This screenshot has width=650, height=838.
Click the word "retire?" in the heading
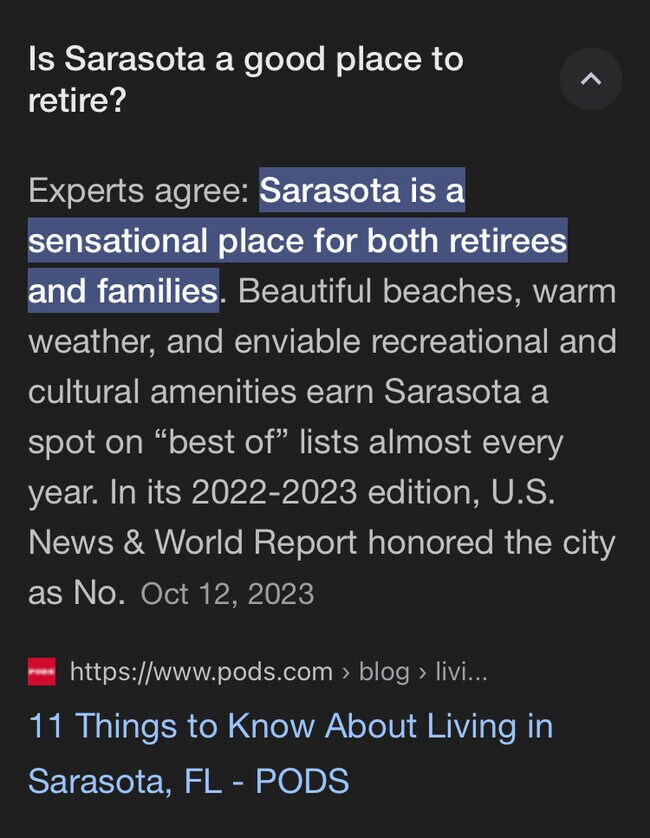click(x=78, y=101)
